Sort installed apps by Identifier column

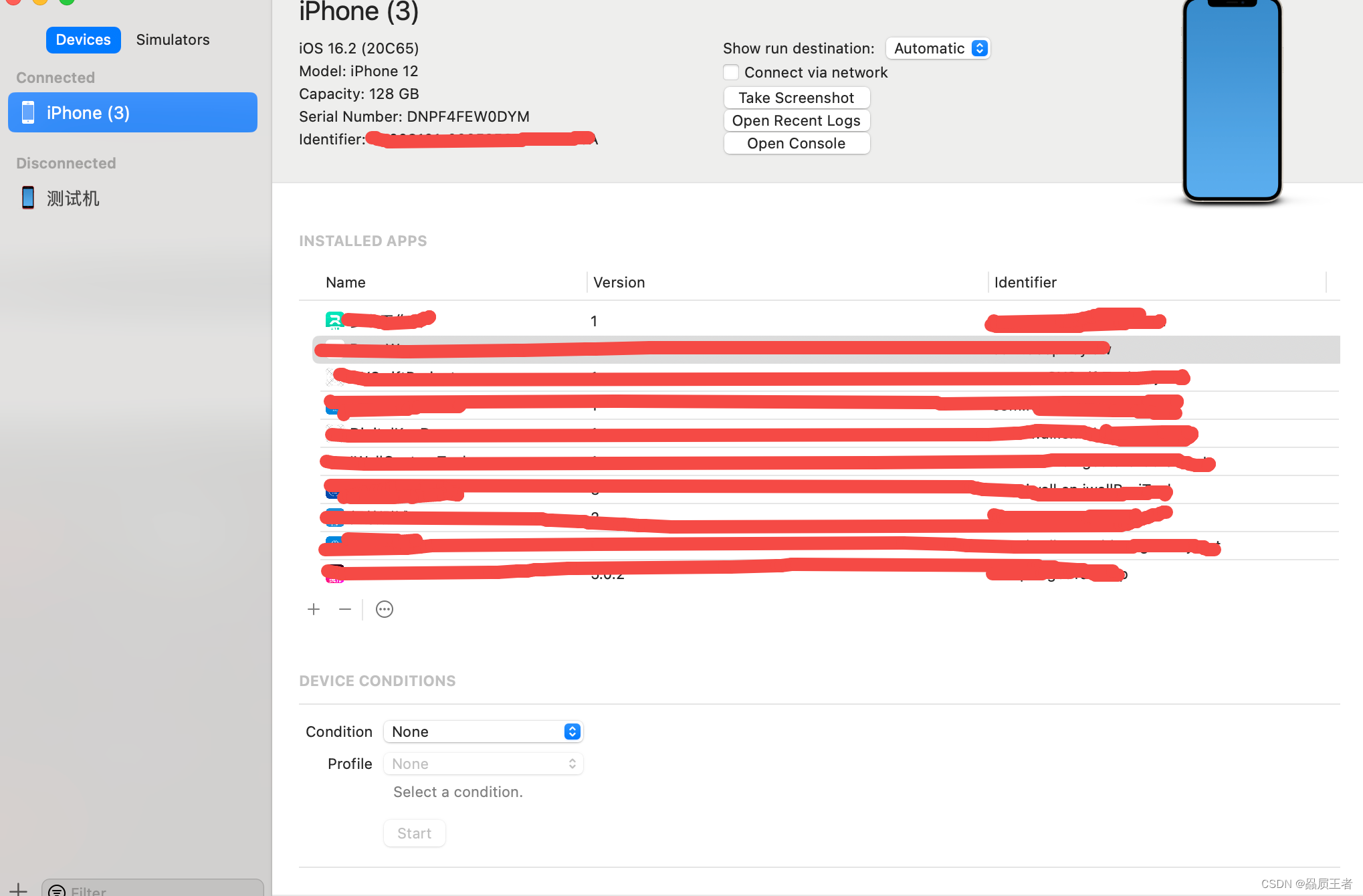[1025, 282]
